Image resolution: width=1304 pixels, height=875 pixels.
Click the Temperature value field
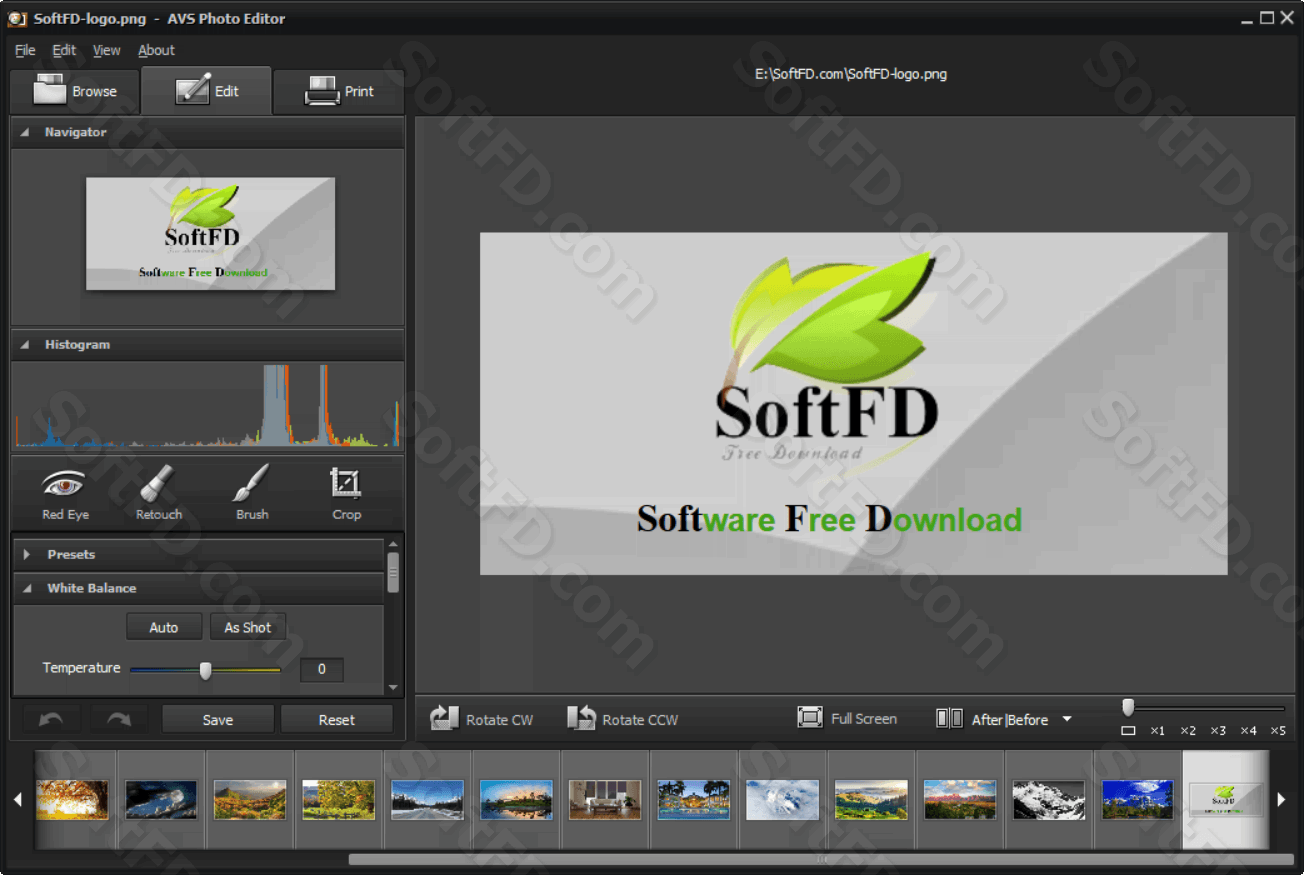coord(321,669)
